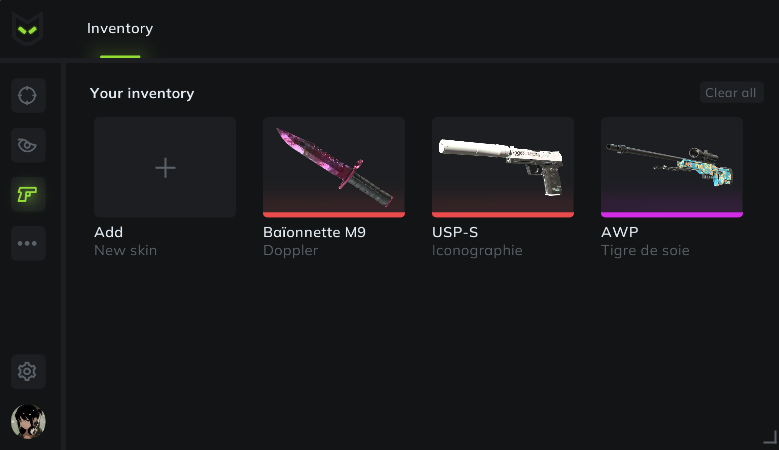Open the three-dots more options sidebar icon
This screenshot has width=779, height=450.
(x=28, y=243)
